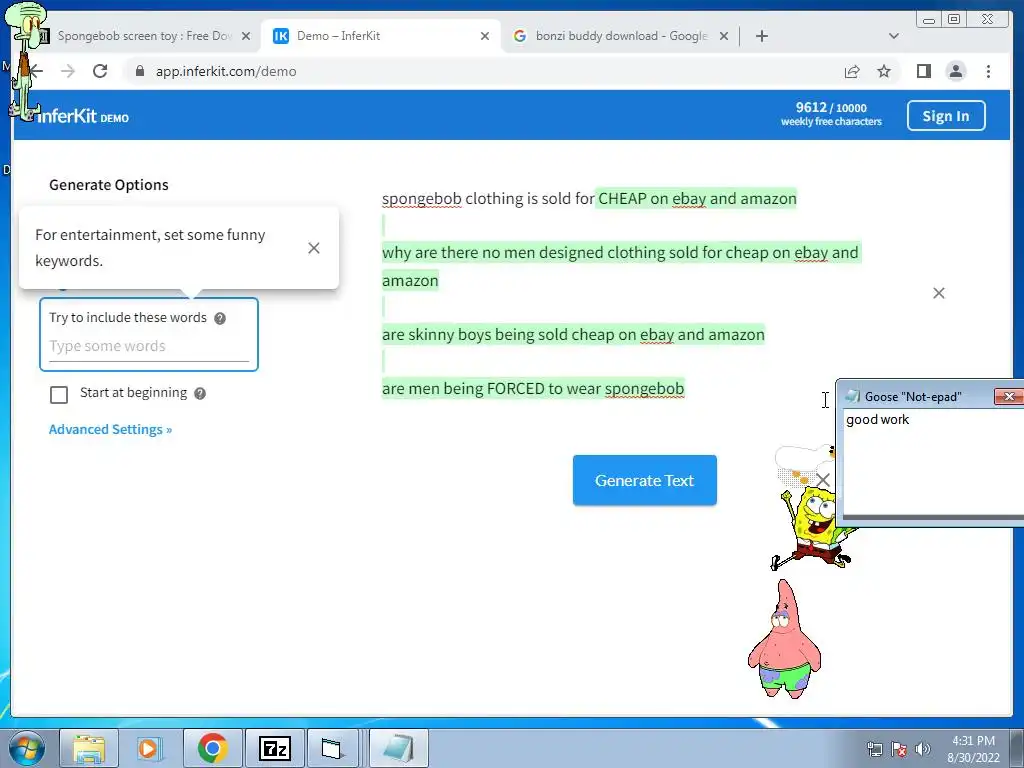Click the small X near Spongebob's net

point(823,480)
